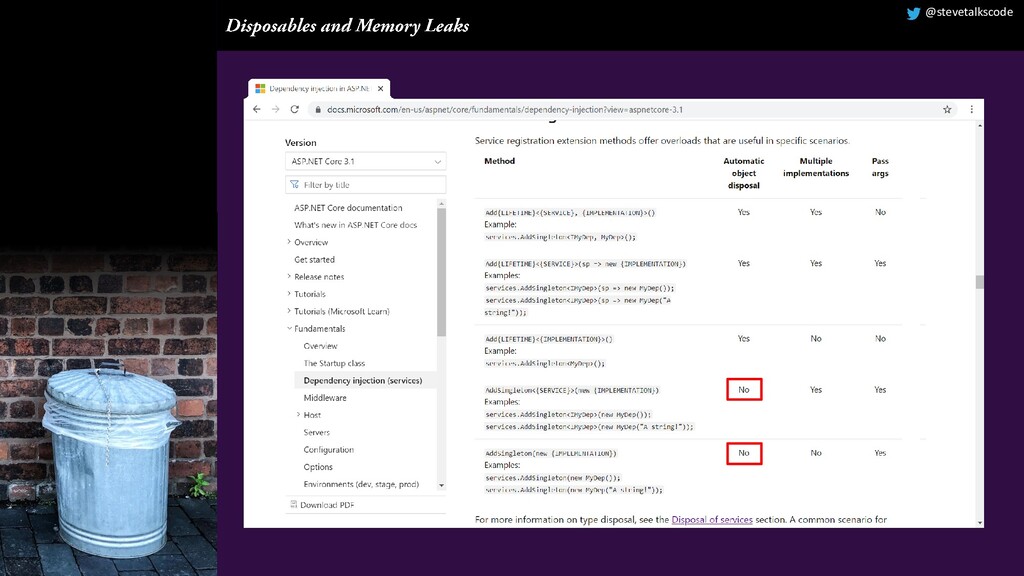Click the sidebar scrollbar thumb
Viewport: 1024px width, 576px height.
pyautogui.click(x=441, y=272)
